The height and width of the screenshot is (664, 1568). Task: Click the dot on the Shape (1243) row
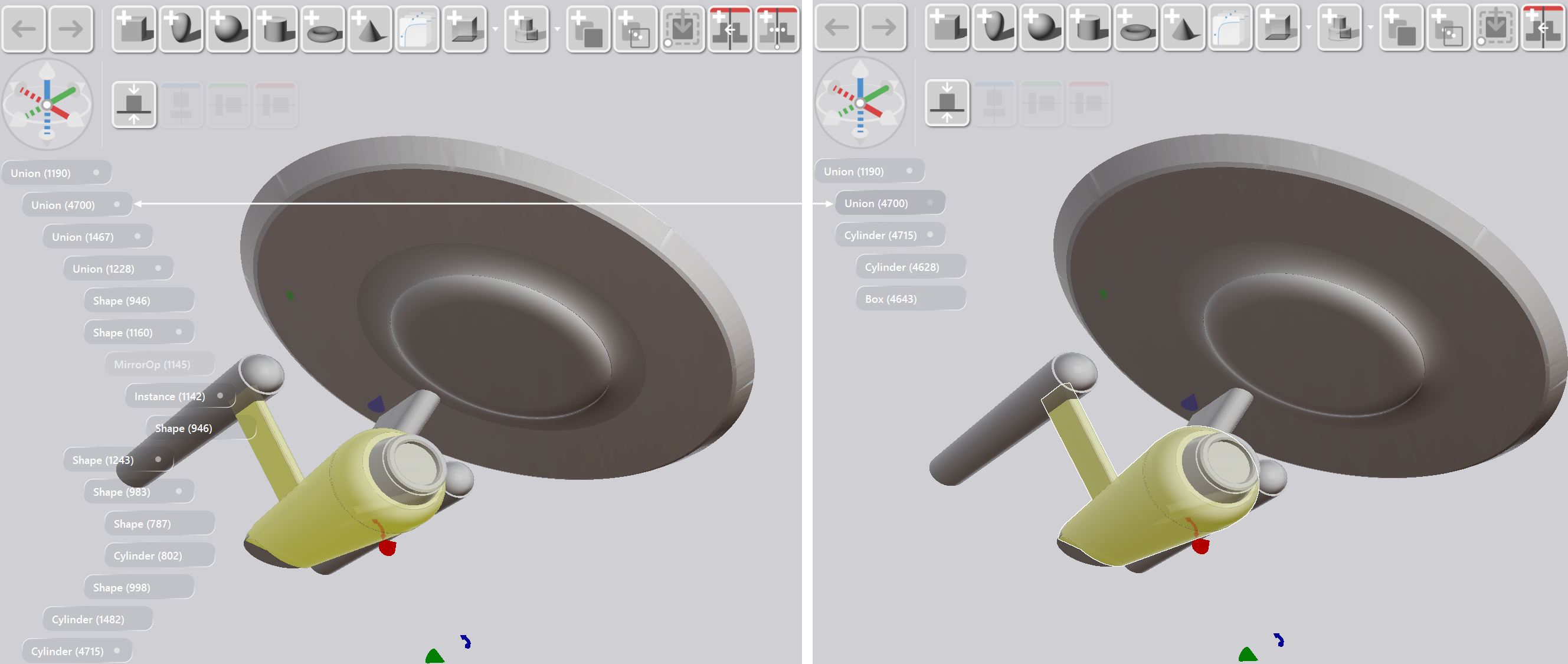[x=158, y=460]
